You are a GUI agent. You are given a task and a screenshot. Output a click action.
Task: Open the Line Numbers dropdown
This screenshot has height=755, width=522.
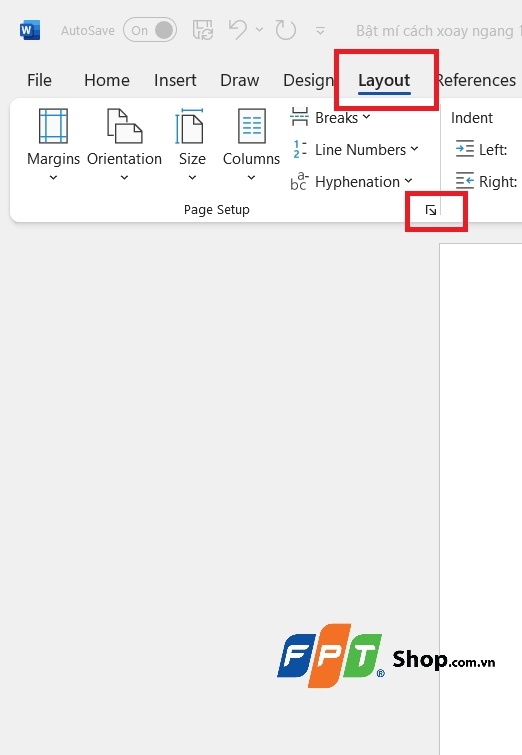[x=414, y=149]
